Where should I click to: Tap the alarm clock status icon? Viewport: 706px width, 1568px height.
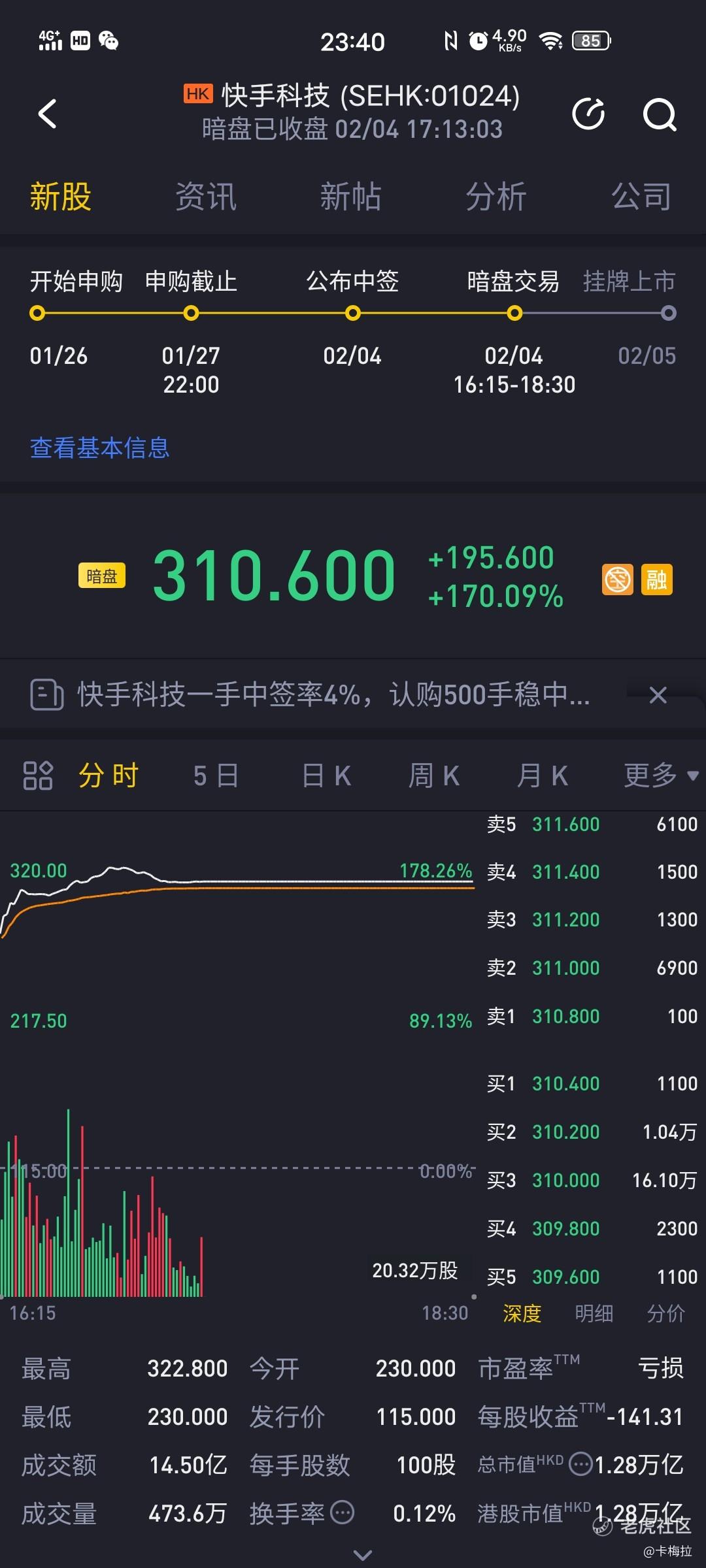point(479,41)
